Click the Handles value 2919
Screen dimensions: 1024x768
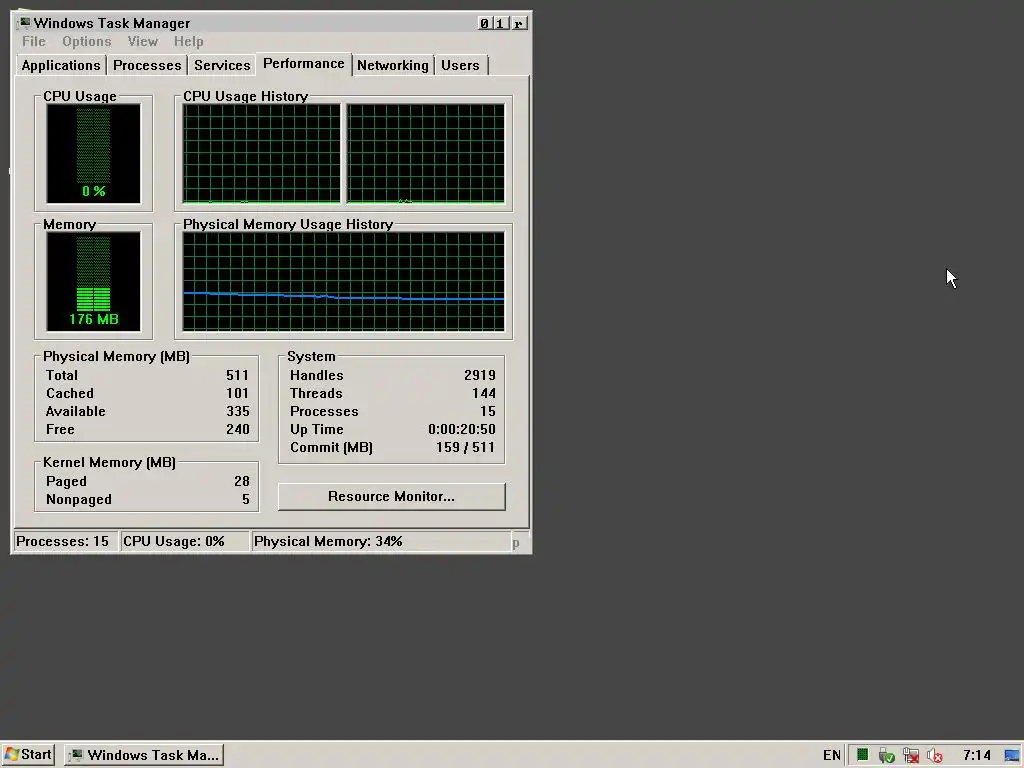tap(479, 376)
